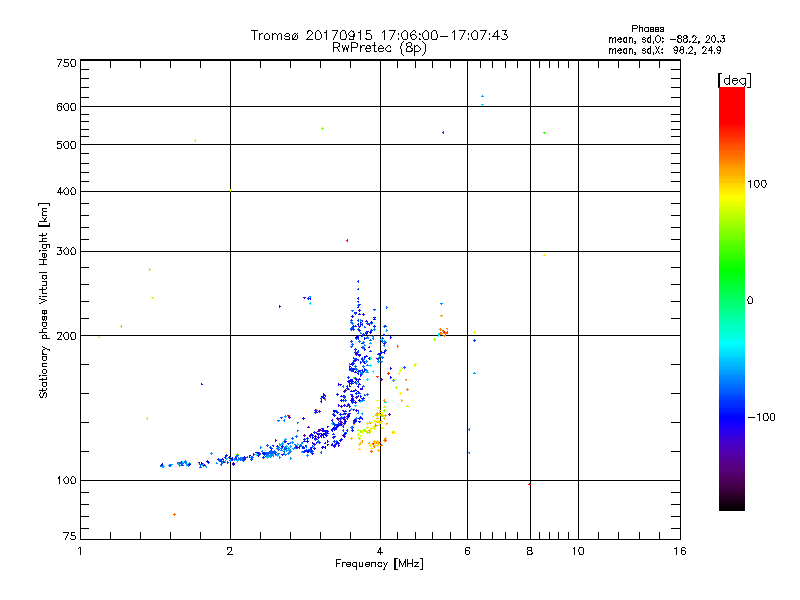Click the y-axis label "600"
Screen dimensions: 800x600
point(66,107)
